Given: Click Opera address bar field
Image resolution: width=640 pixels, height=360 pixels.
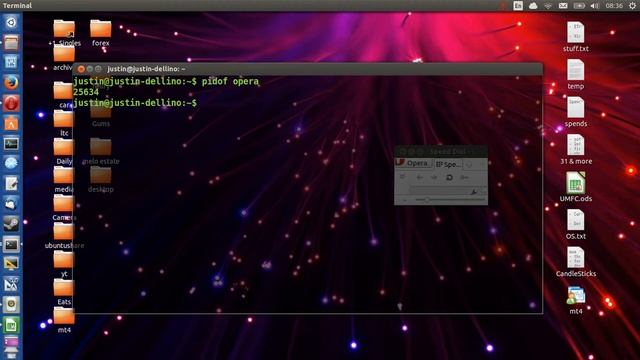Looking at the screenshot, I should [444, 191].
